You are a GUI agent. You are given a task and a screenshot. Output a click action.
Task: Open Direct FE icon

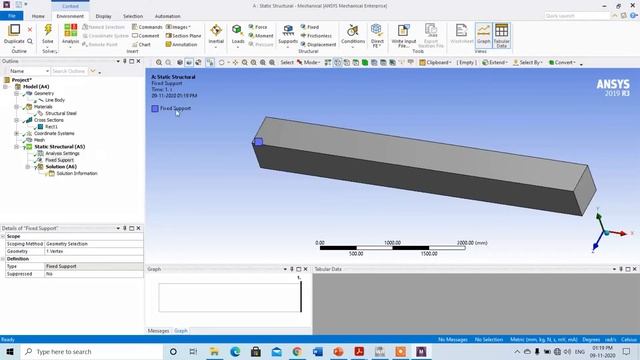pos(376,30)
